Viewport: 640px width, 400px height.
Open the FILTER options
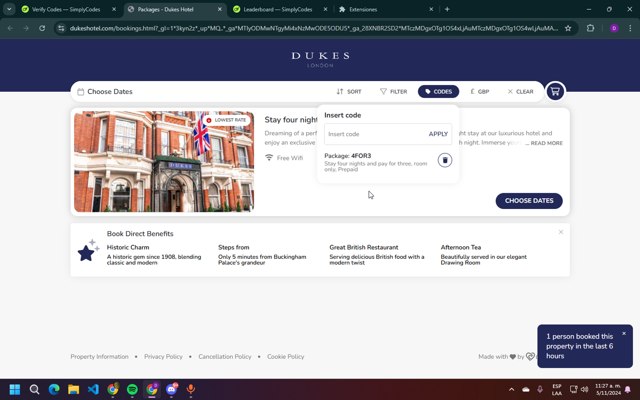393,91
